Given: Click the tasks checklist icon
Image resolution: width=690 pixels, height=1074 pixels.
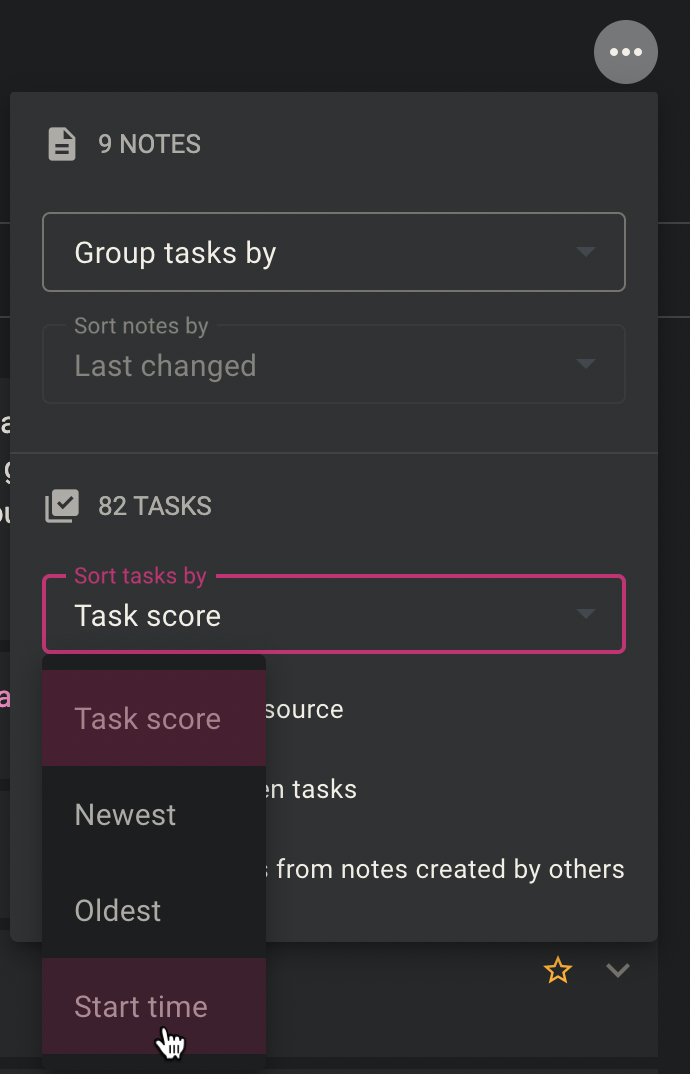Looking at the screenshot, I should click(x=62, y=506).
